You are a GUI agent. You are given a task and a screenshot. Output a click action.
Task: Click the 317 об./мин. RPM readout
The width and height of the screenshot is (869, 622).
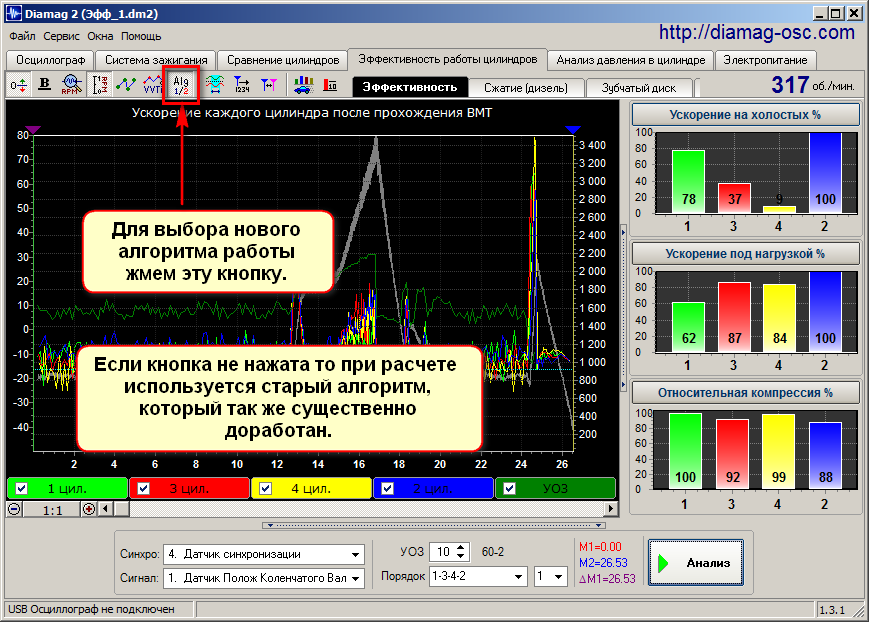tap(812, 85)
